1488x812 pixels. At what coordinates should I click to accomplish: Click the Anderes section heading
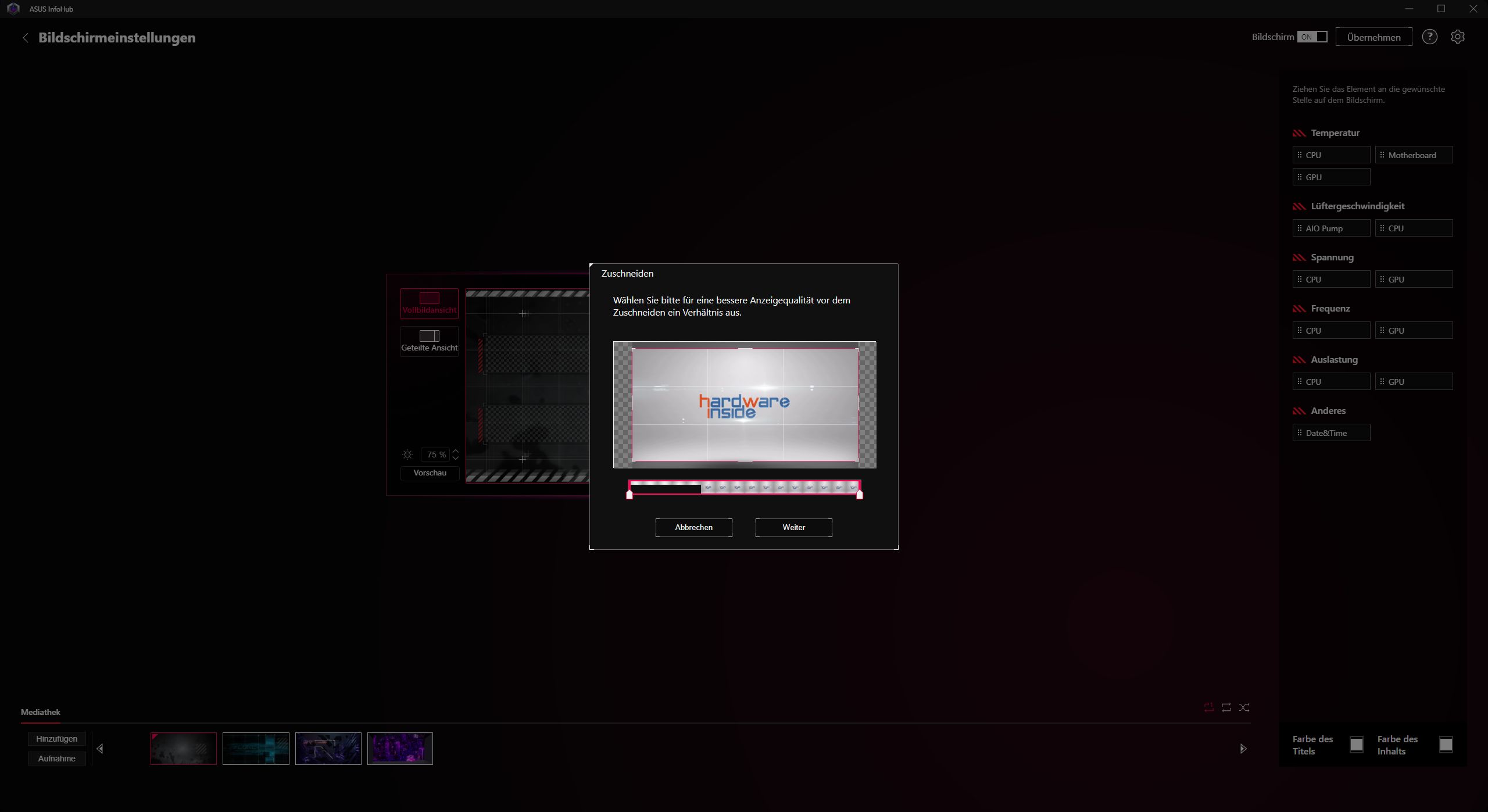coord(1328,411)
